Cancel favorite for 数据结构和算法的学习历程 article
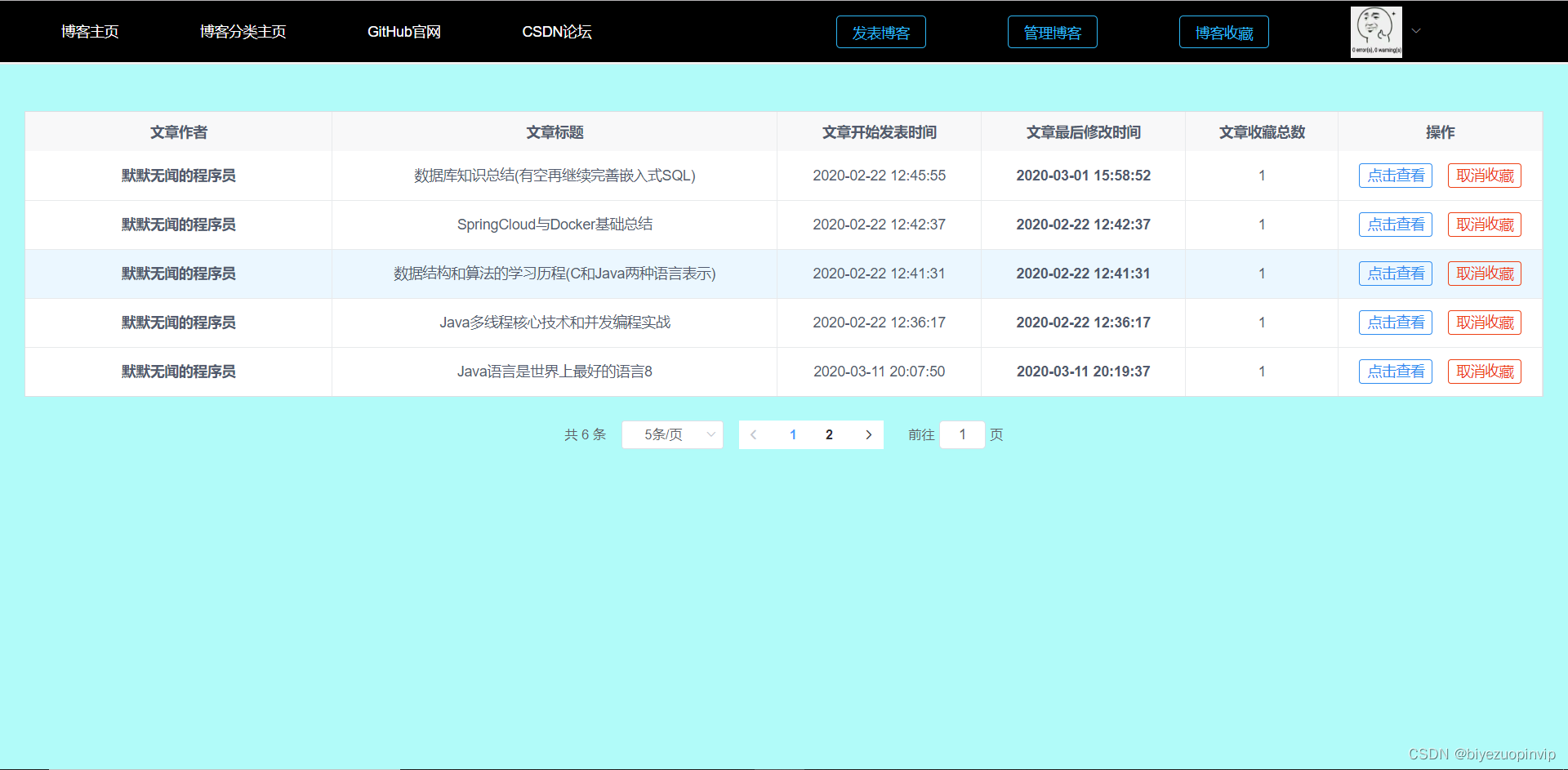 click(x=1485, y=274)
